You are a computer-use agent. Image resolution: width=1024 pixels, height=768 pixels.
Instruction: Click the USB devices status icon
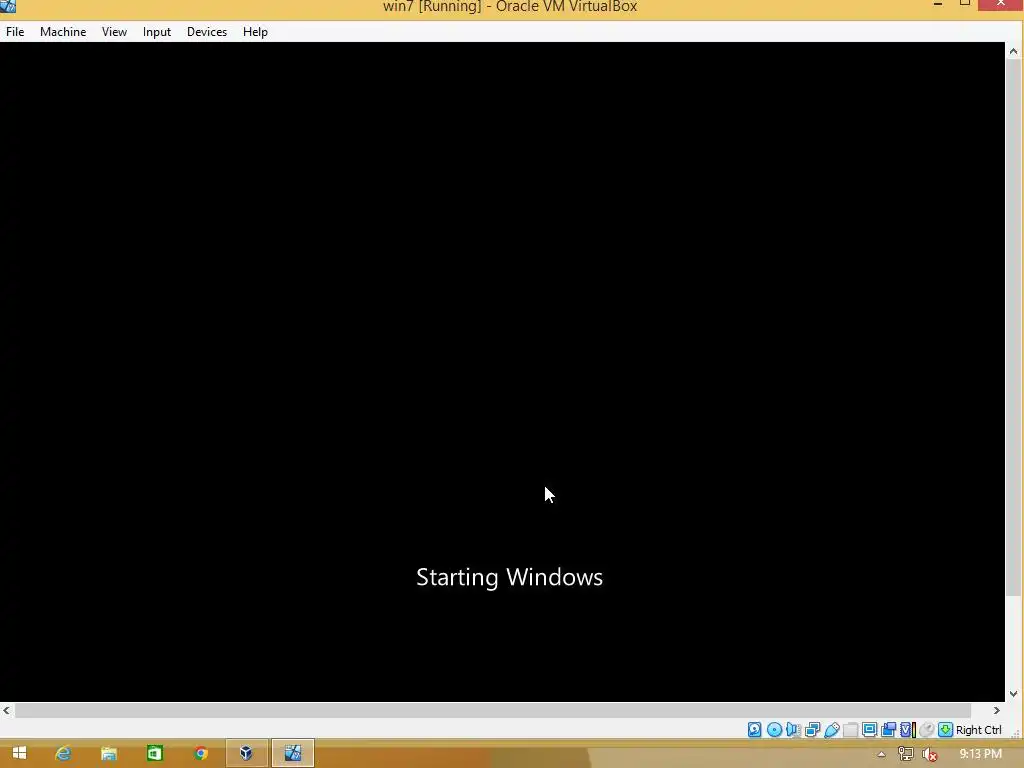[x=831, y=729]
